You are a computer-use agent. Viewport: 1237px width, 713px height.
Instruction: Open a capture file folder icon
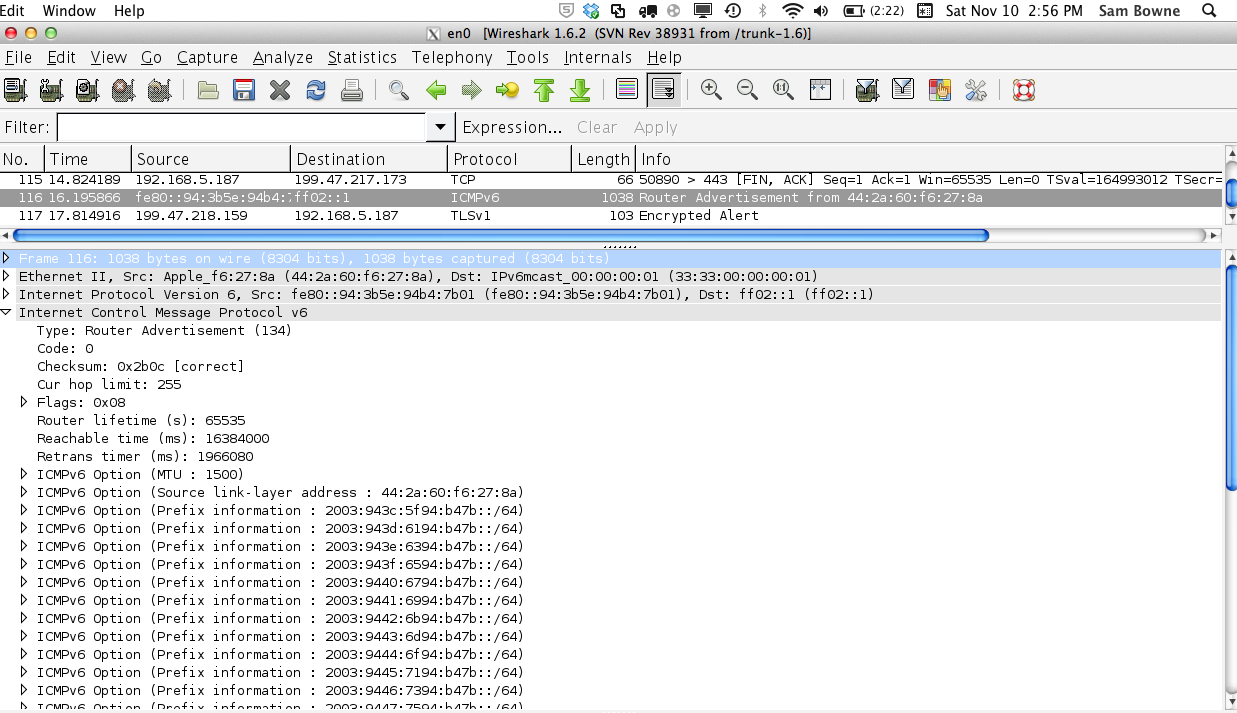(x=208, y=91)
